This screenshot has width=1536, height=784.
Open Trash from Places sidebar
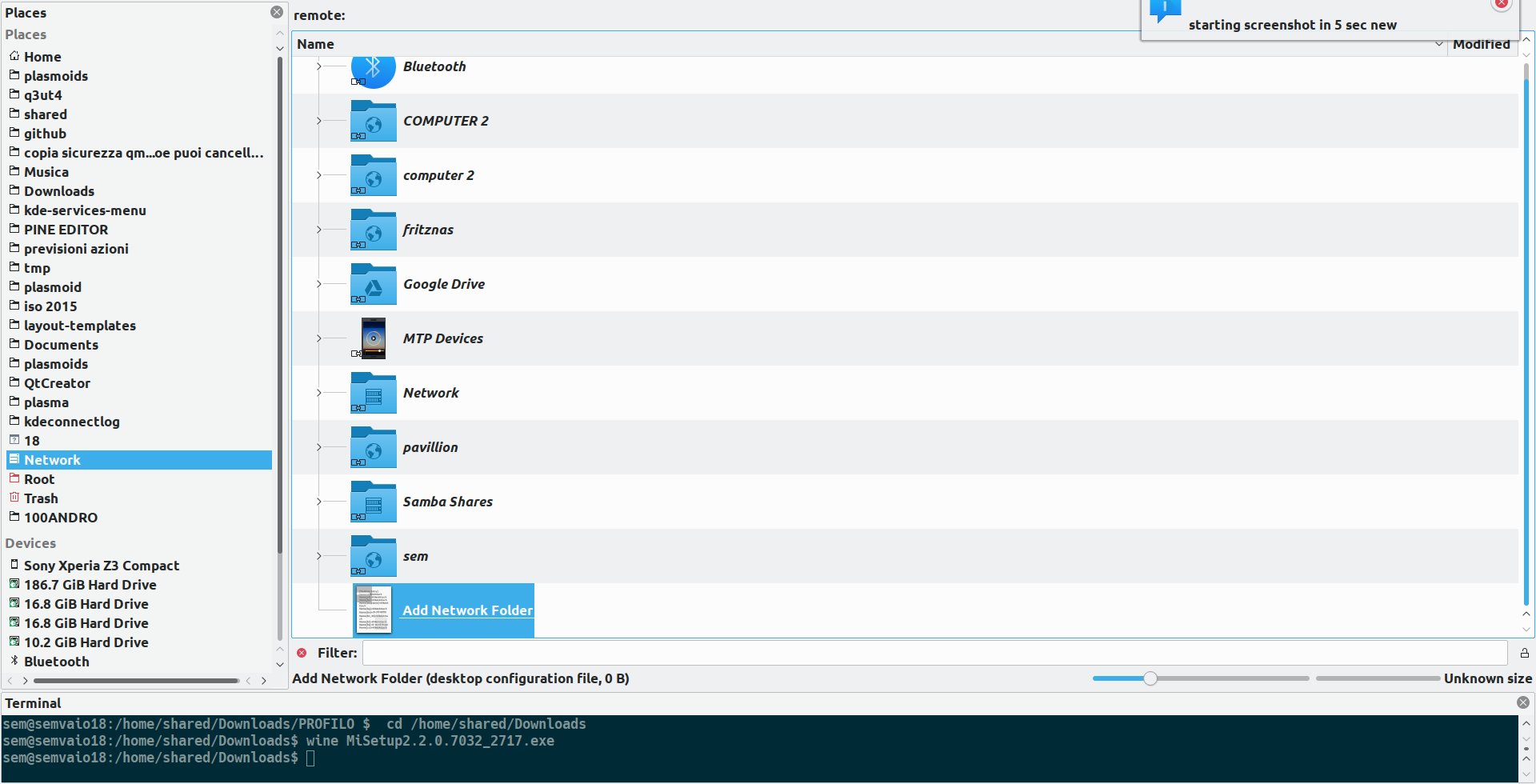click(x=41, y=498)
